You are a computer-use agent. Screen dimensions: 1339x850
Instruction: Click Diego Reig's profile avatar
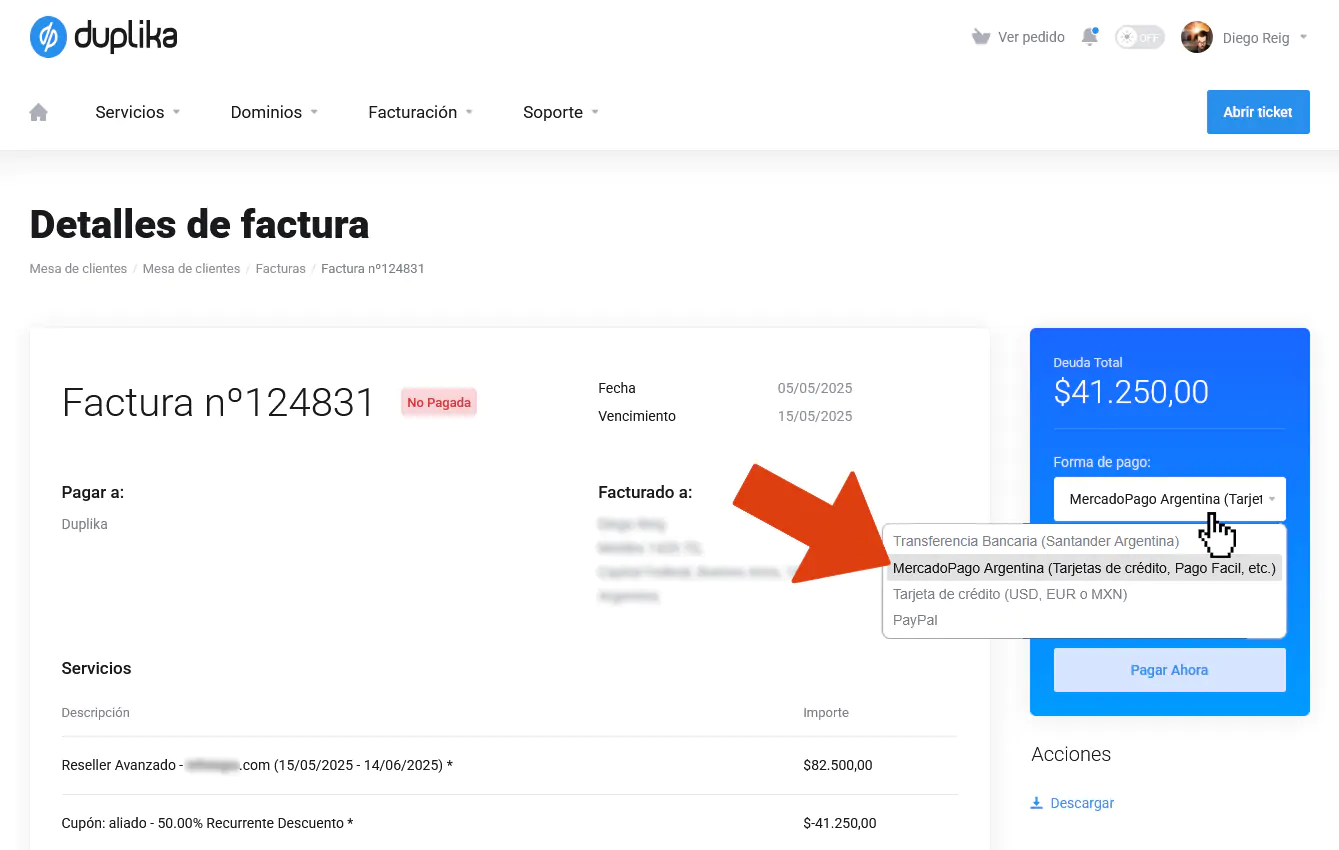[x=1197, y=38]
